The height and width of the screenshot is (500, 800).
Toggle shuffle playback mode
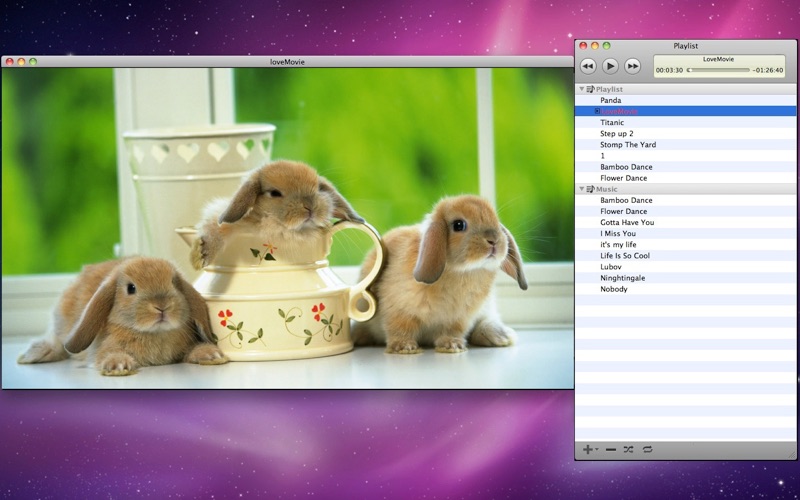pos(629,450)
